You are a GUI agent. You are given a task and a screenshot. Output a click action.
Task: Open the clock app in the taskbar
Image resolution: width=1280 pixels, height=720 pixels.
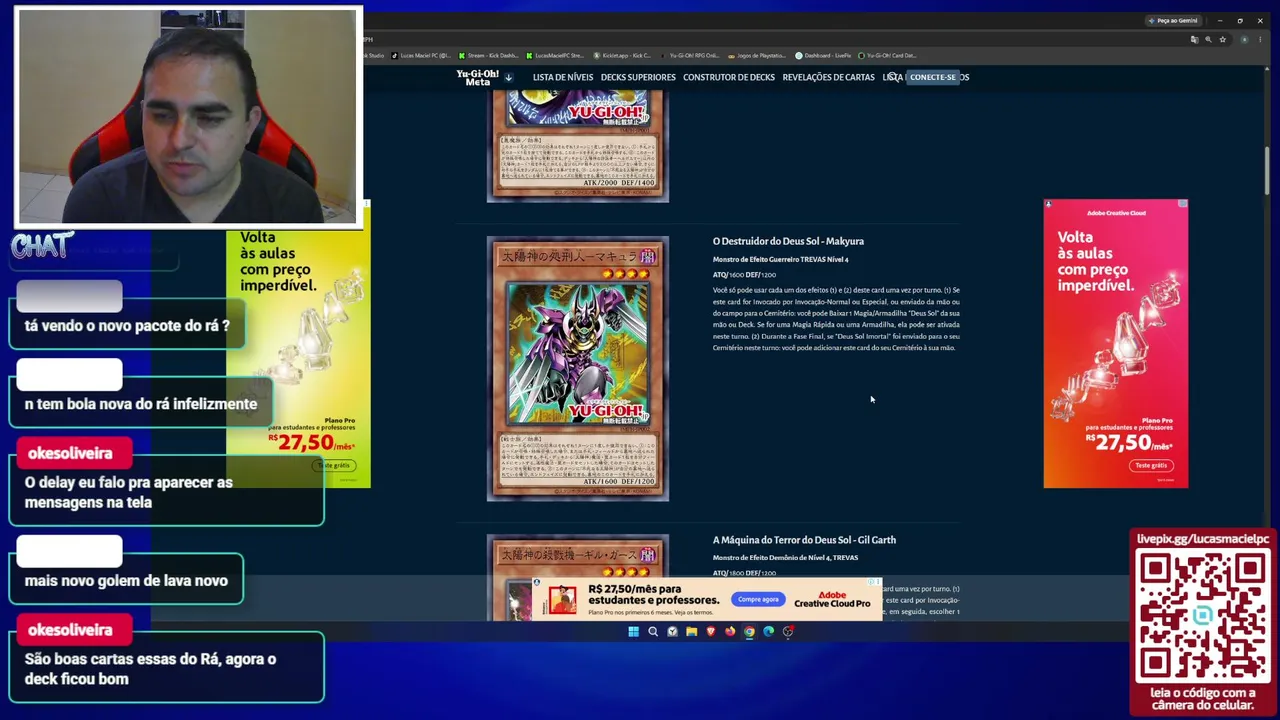pos(672,631)
